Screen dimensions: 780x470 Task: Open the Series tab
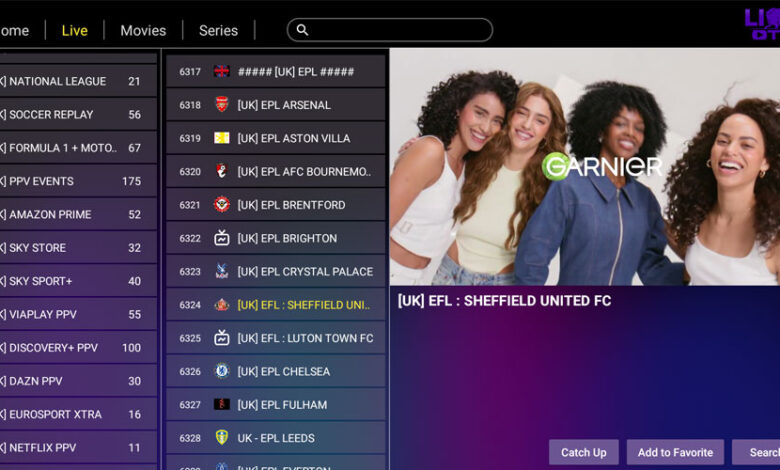click(x=218, y=30)
